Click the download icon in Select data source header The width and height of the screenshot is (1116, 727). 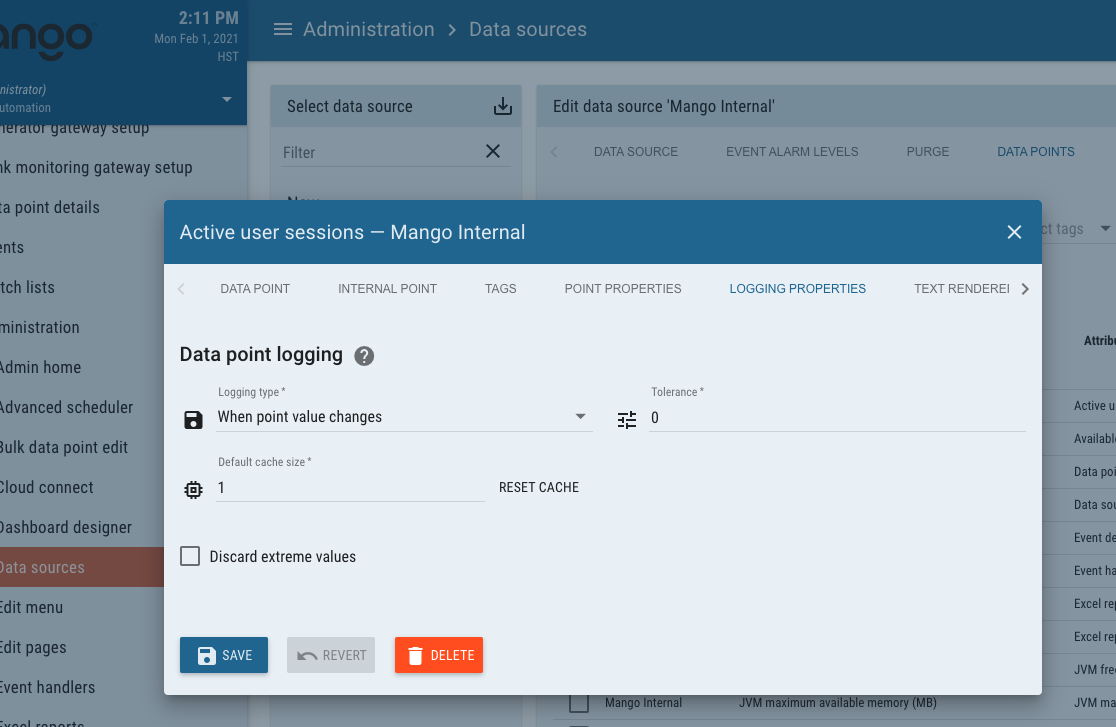click(502, 105)
